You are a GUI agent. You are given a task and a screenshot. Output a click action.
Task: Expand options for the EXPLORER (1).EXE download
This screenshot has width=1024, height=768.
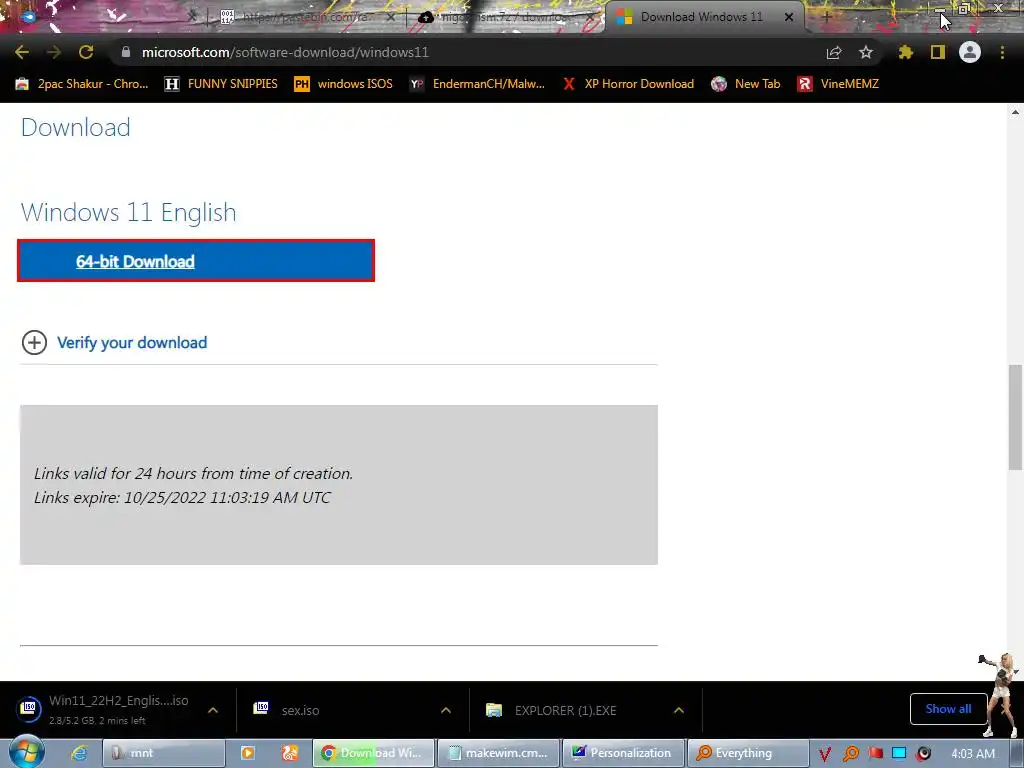coord(679,710)
